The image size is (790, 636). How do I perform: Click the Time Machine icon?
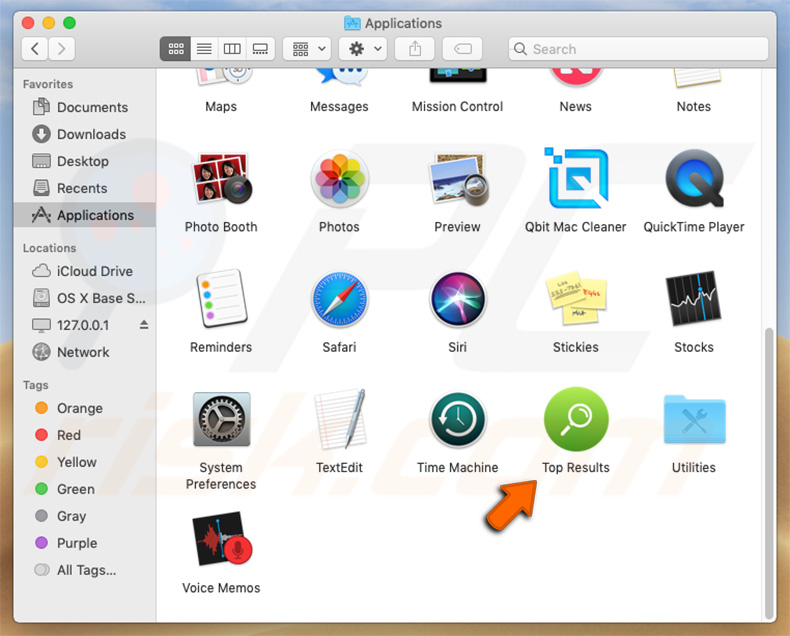pyautogui.click(x=458, y=419)
